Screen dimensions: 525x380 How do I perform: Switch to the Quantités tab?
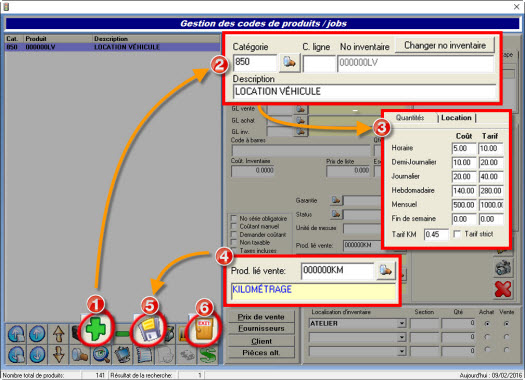click(410, 118)
